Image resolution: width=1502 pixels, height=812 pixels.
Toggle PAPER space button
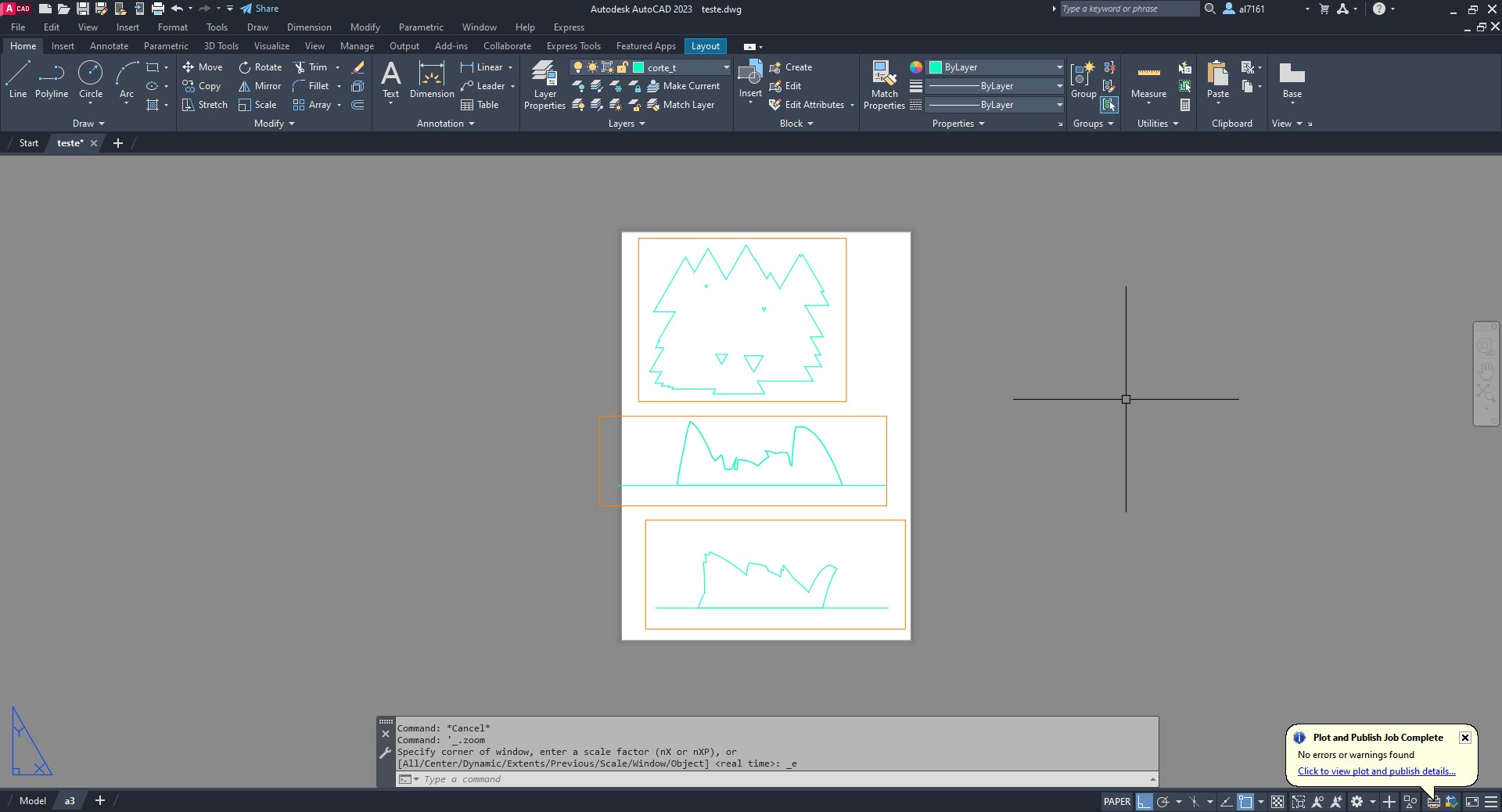pyautogui.click(x=1116, y=802)
